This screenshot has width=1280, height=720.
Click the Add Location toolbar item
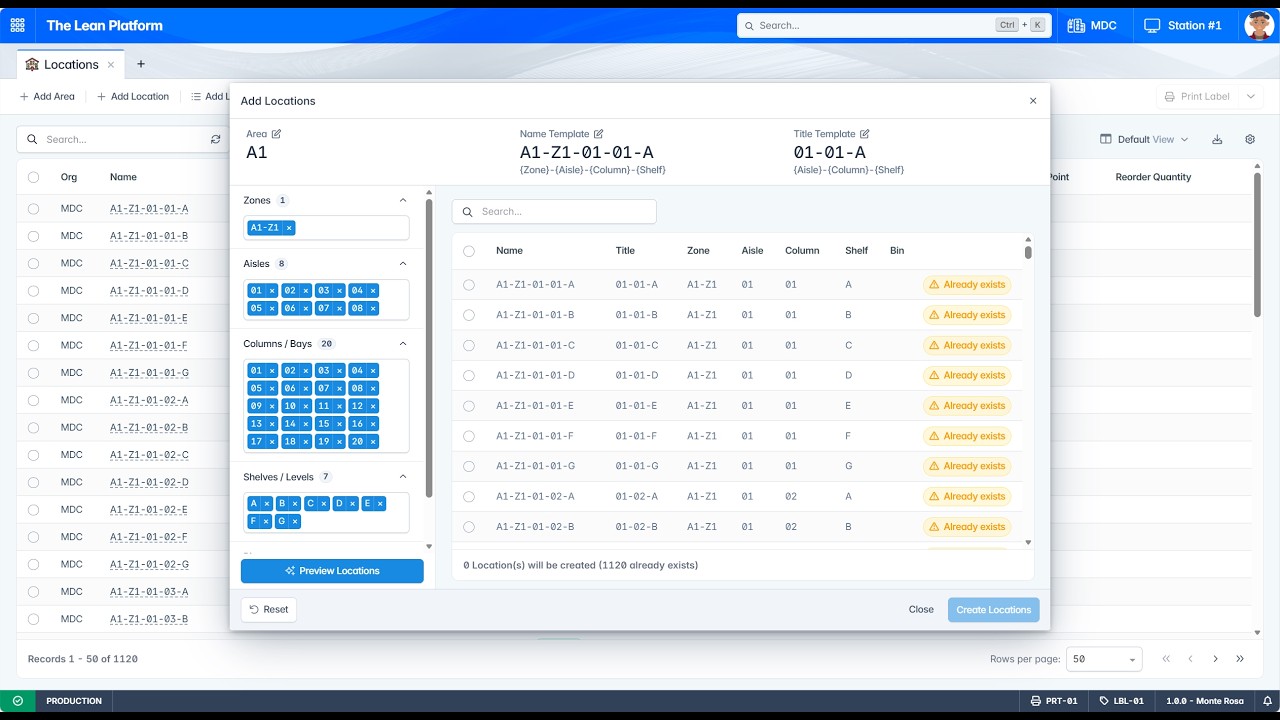133,97
